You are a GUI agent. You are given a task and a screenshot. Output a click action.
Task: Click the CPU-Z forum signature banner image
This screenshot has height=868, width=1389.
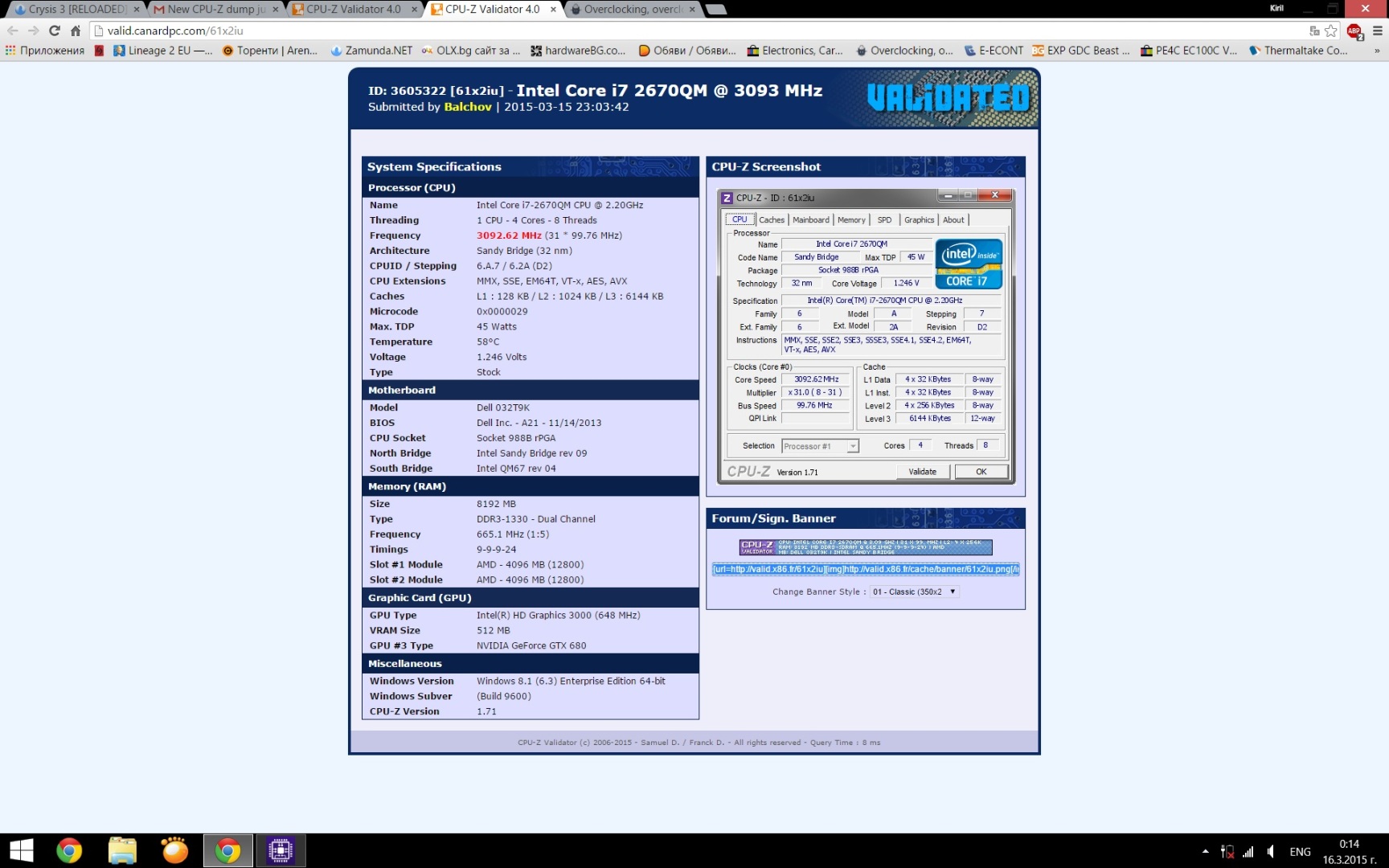(866, 547)
